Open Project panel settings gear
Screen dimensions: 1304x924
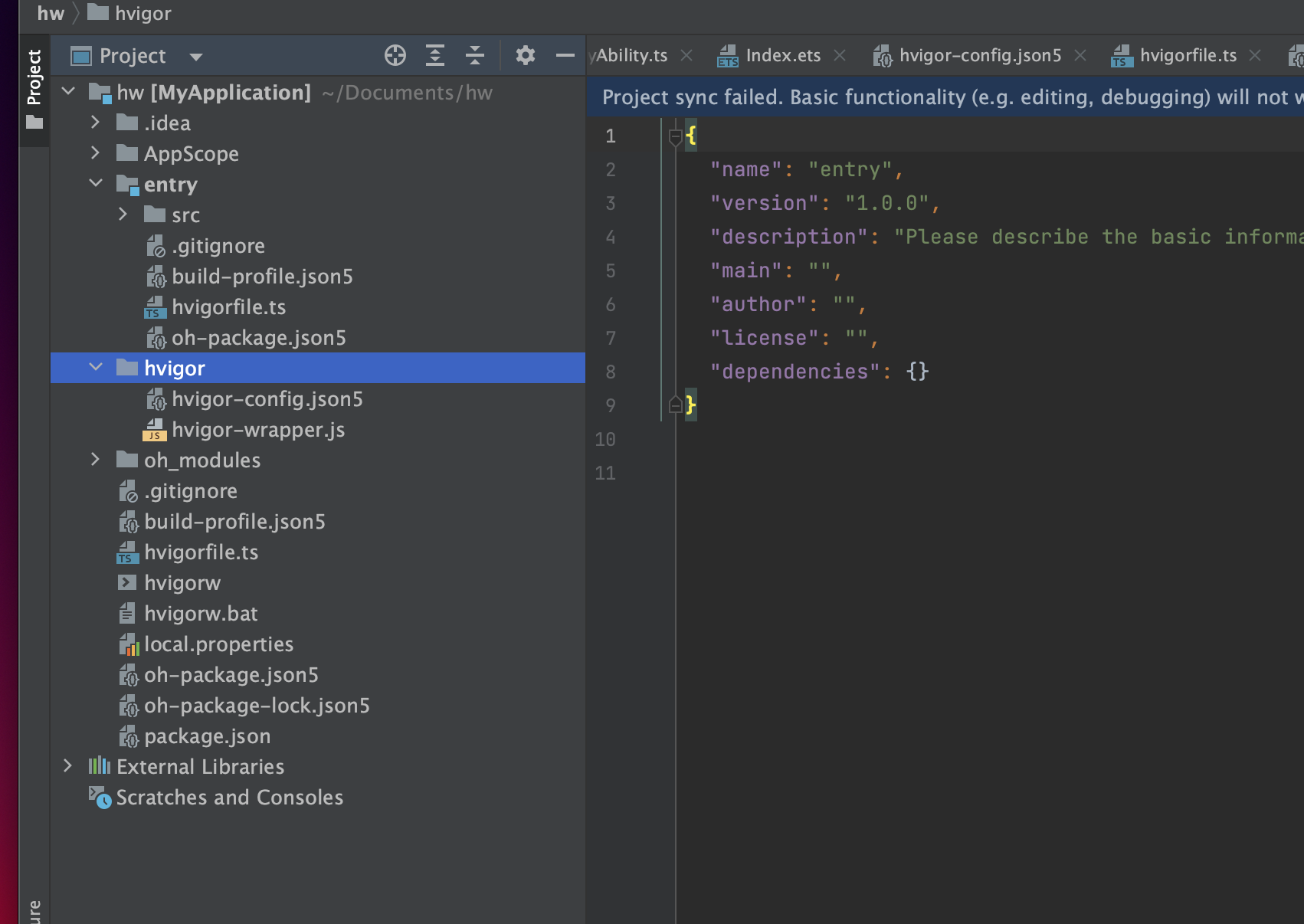pos(526,55)
